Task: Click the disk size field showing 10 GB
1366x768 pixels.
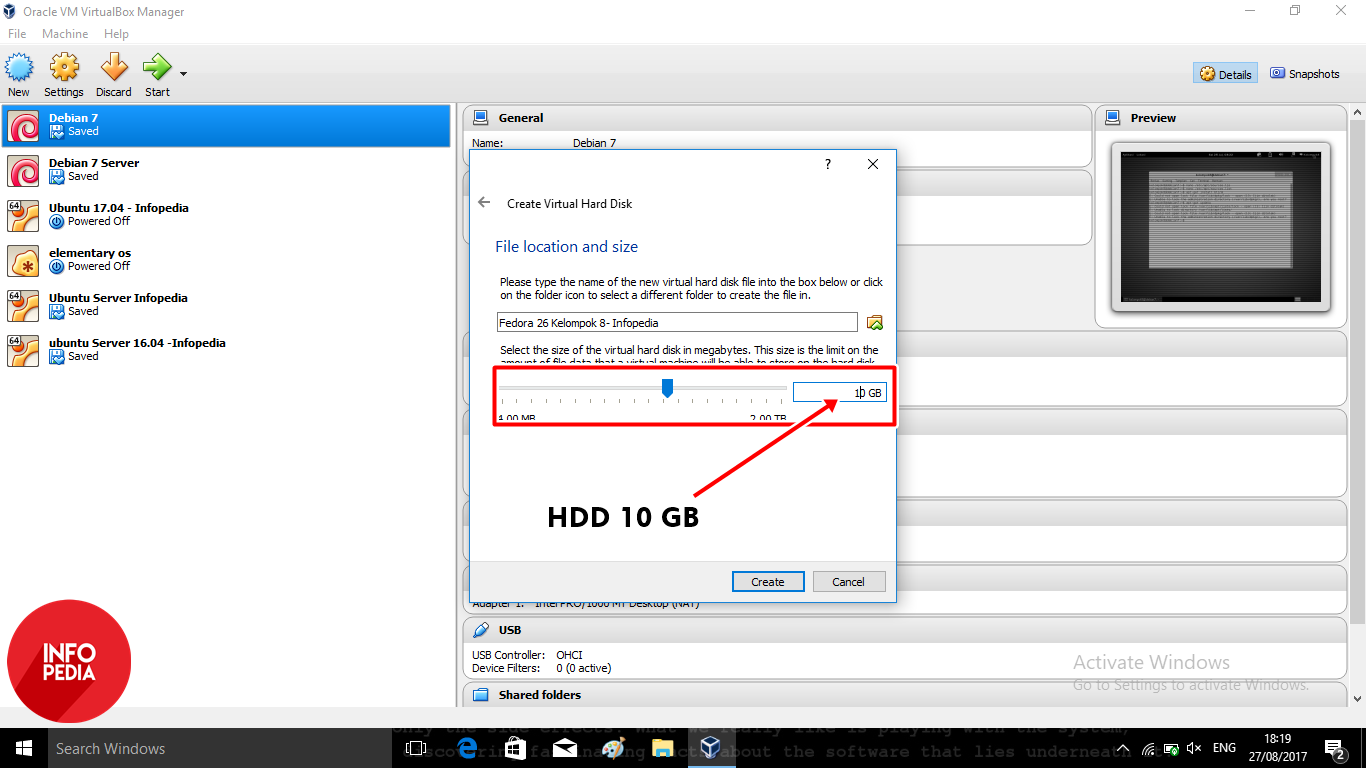Action: pos(839,393)
